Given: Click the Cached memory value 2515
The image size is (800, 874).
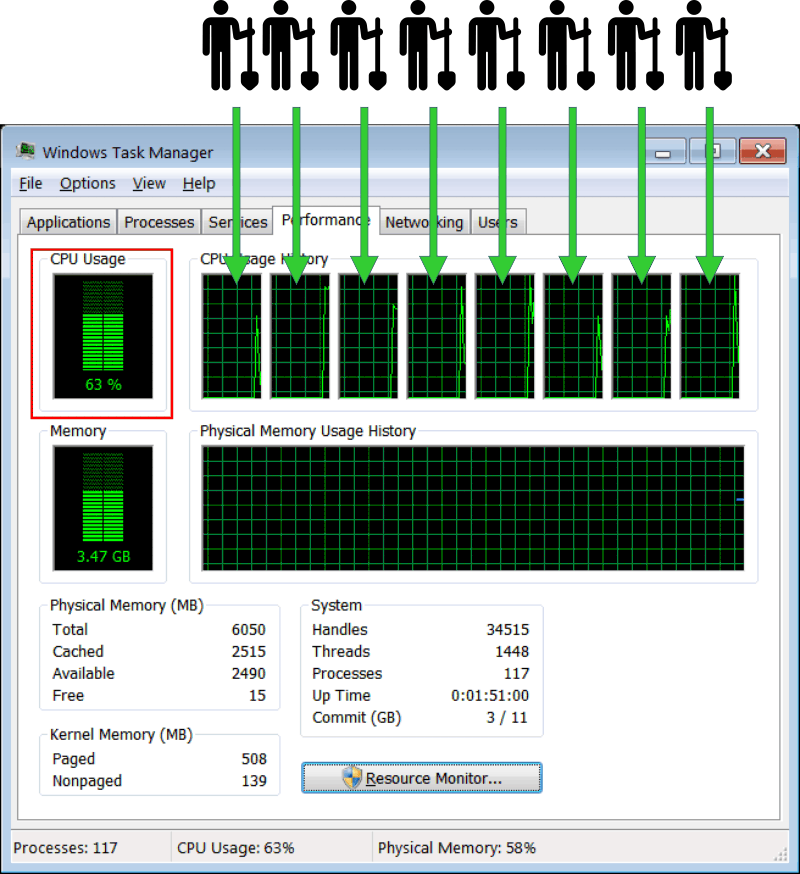Looking at the screenshot, I should 249,652.
